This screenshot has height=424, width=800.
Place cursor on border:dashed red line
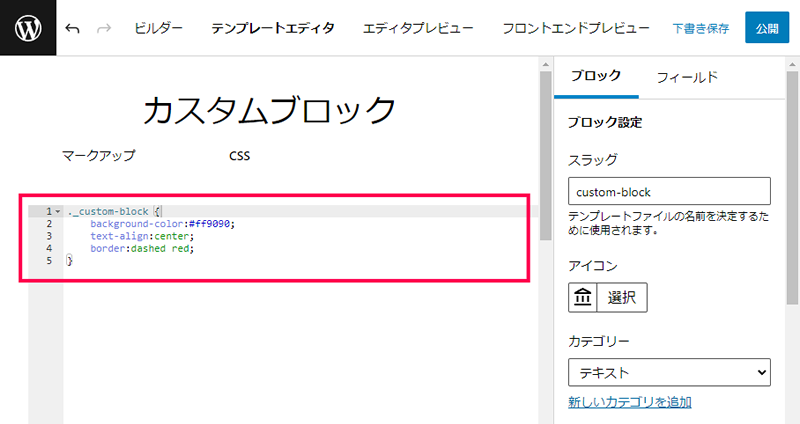click(x=142, y=248)
